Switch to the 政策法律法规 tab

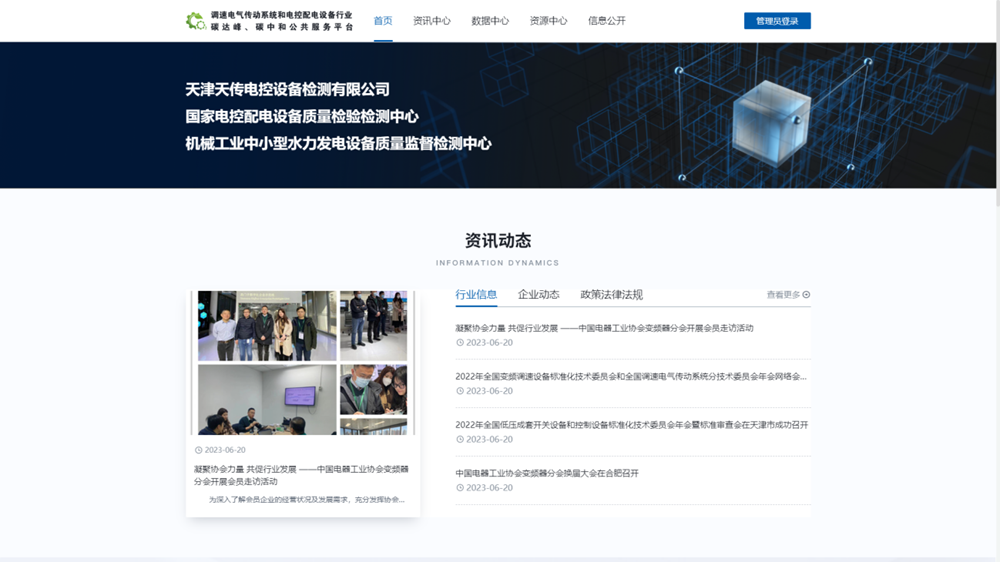[x=611, y=294]
